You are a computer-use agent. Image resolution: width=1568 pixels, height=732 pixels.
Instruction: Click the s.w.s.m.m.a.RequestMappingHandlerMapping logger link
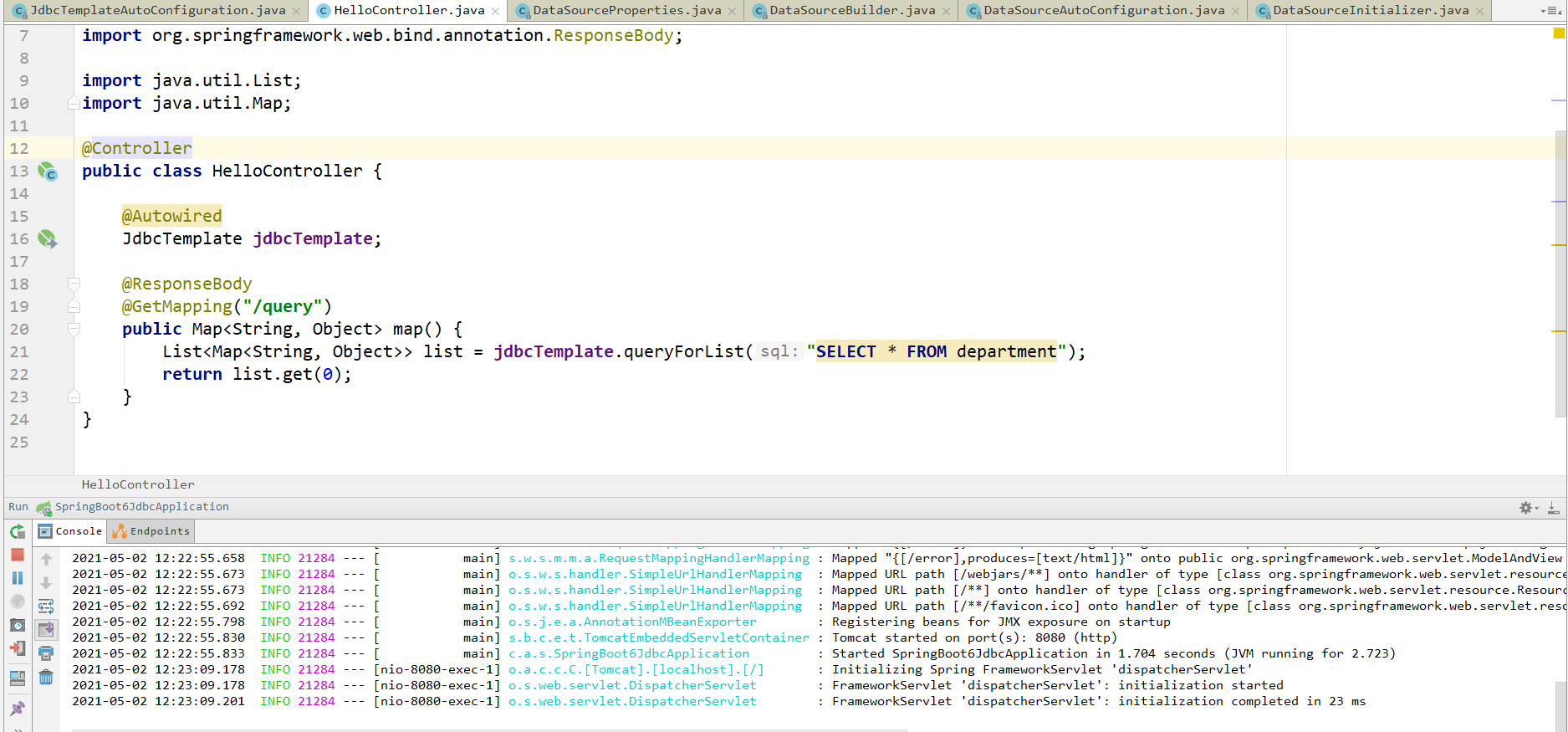[659, 558]
